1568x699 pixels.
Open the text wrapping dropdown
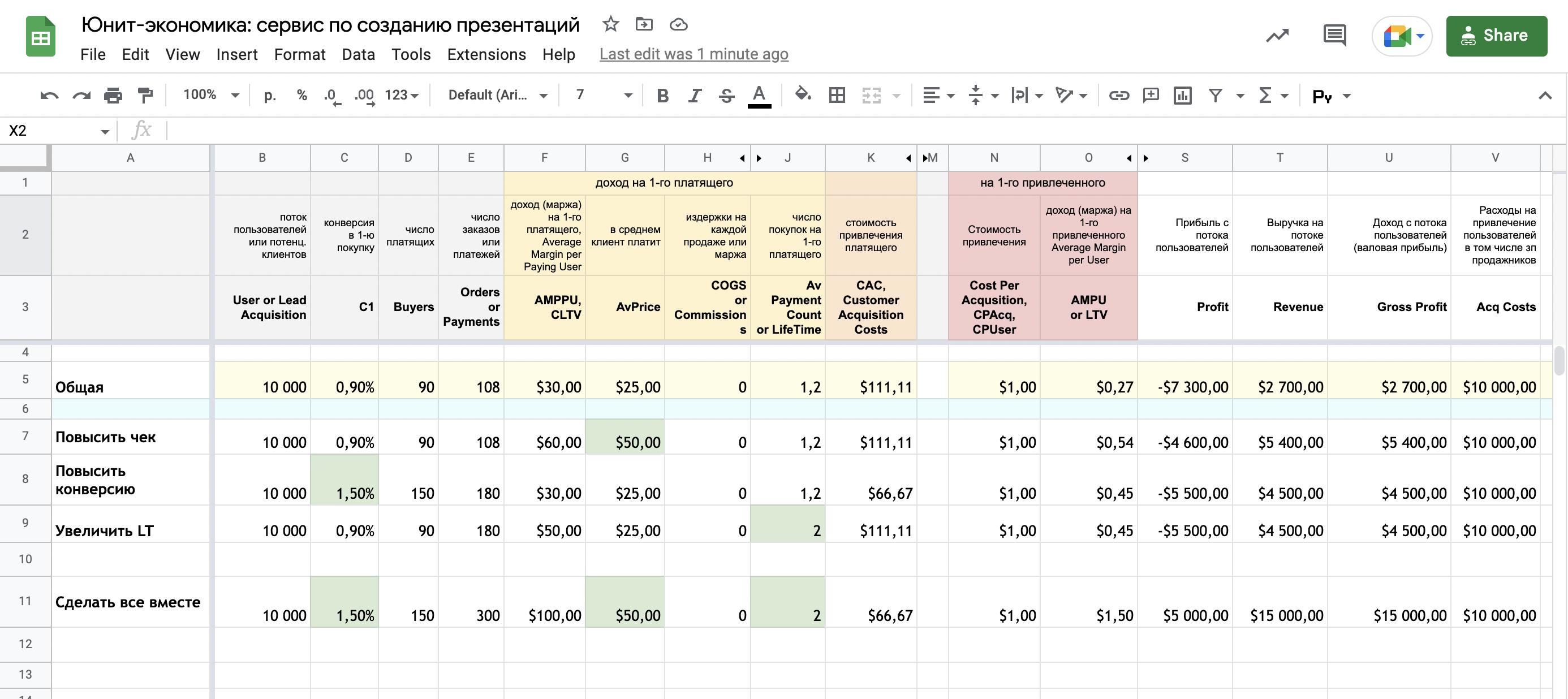(1027, 96)
